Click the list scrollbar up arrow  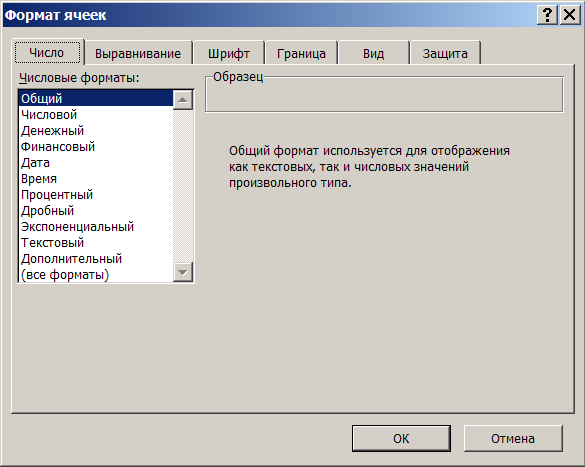pyautogui.click(x=183, y=100)
